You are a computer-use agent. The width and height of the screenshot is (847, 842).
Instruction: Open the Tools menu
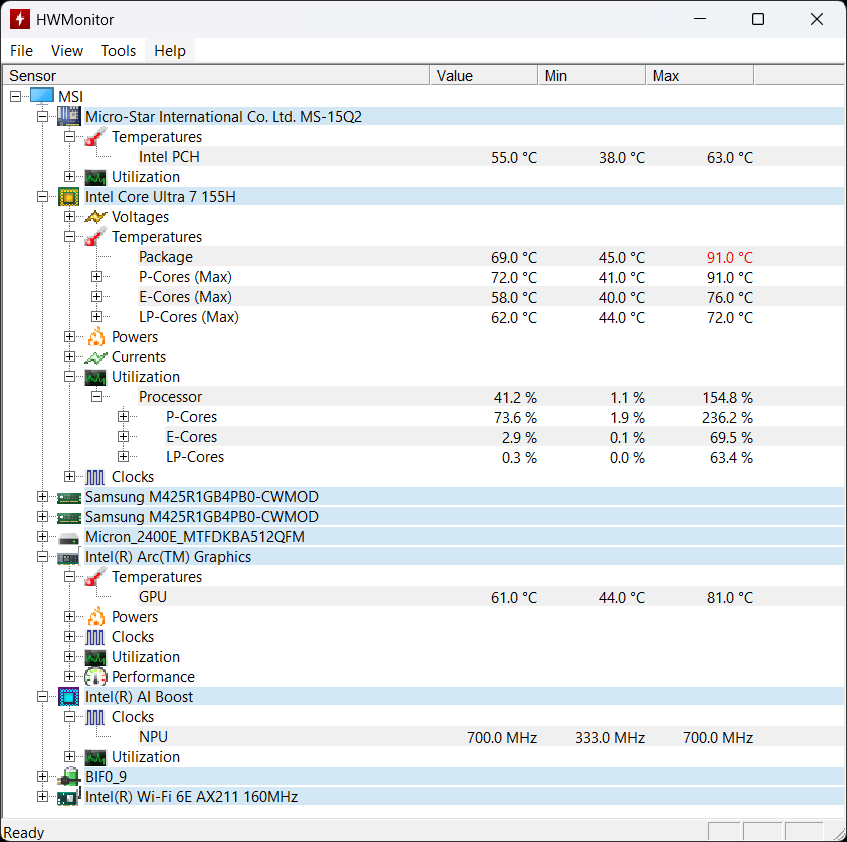[x=118, y=51]
